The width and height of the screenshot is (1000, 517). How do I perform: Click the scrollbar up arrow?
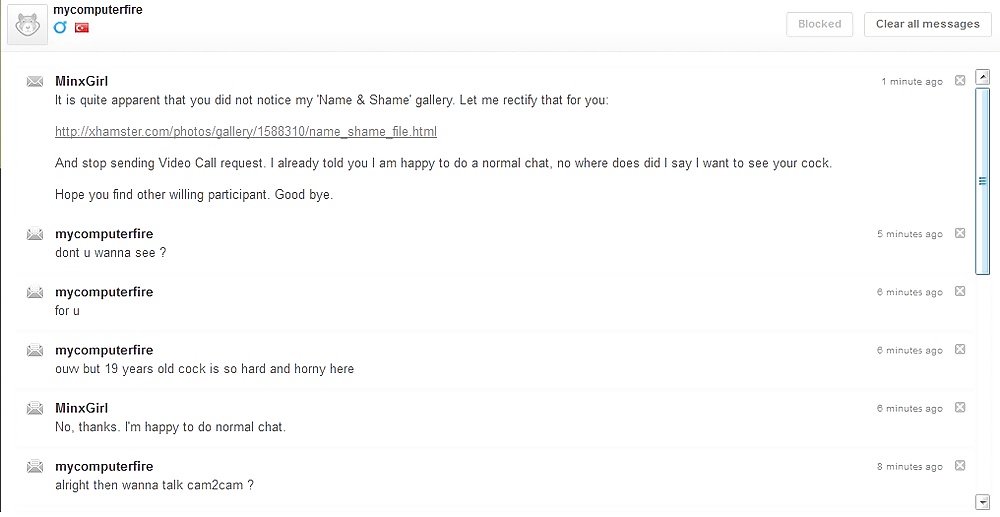pos(982,76)
